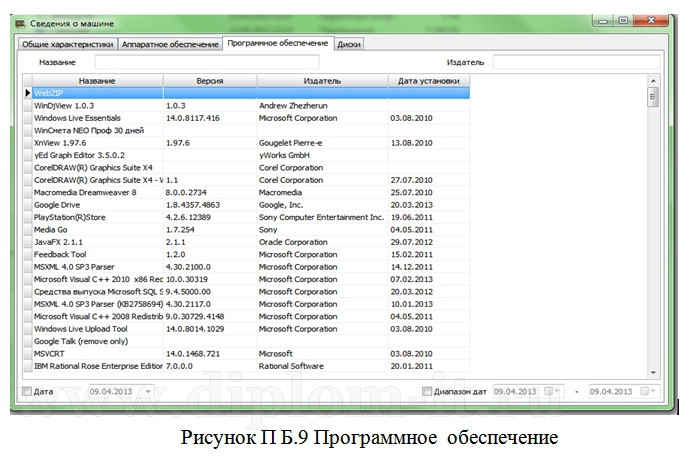Enable the Дата checkbox
This screenshot has height=456, width=693.
click(27, 391)
